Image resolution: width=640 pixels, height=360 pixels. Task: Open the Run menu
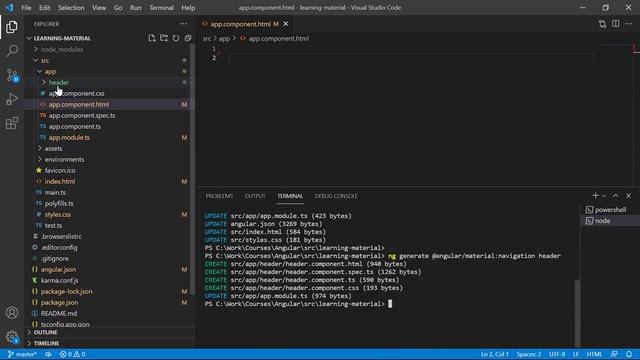[136, 8]
